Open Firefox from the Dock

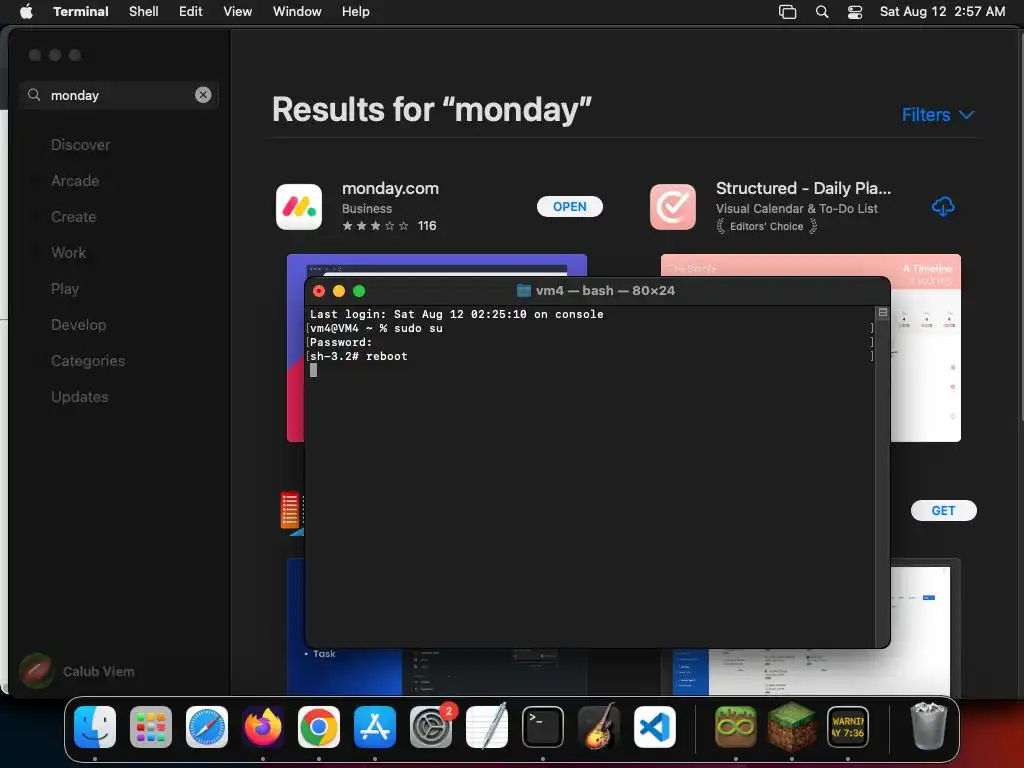click(263, 727)
